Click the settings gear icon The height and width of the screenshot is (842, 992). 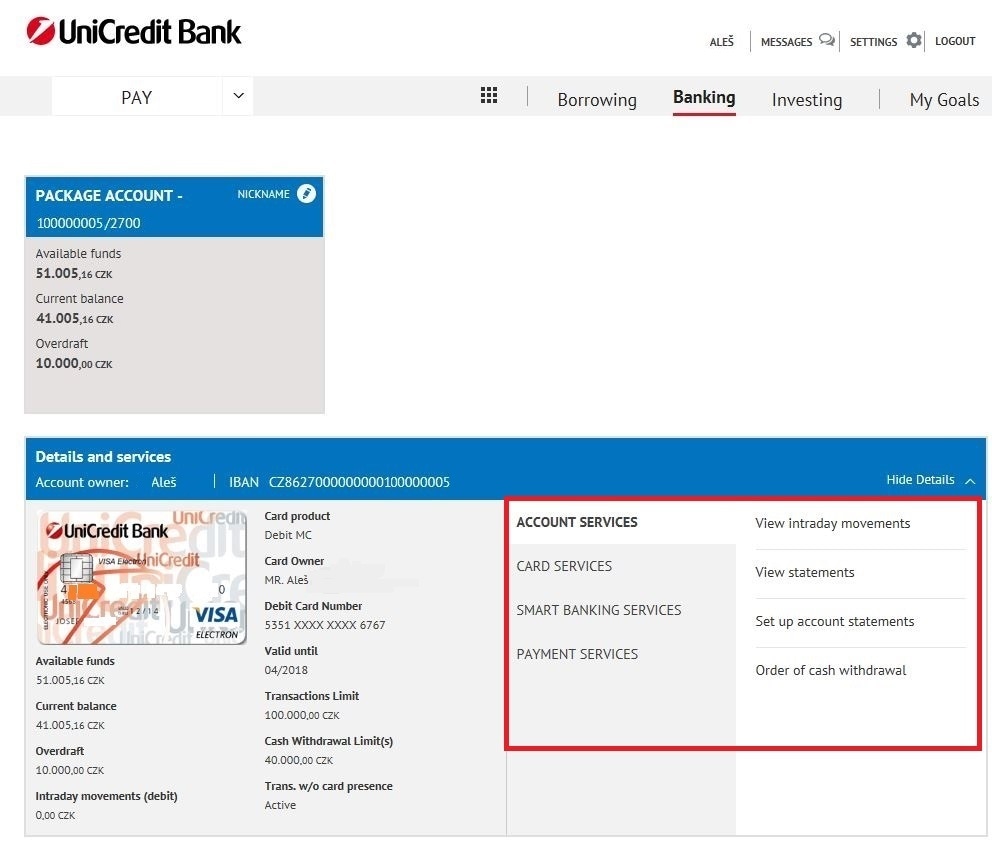(914, 40)
